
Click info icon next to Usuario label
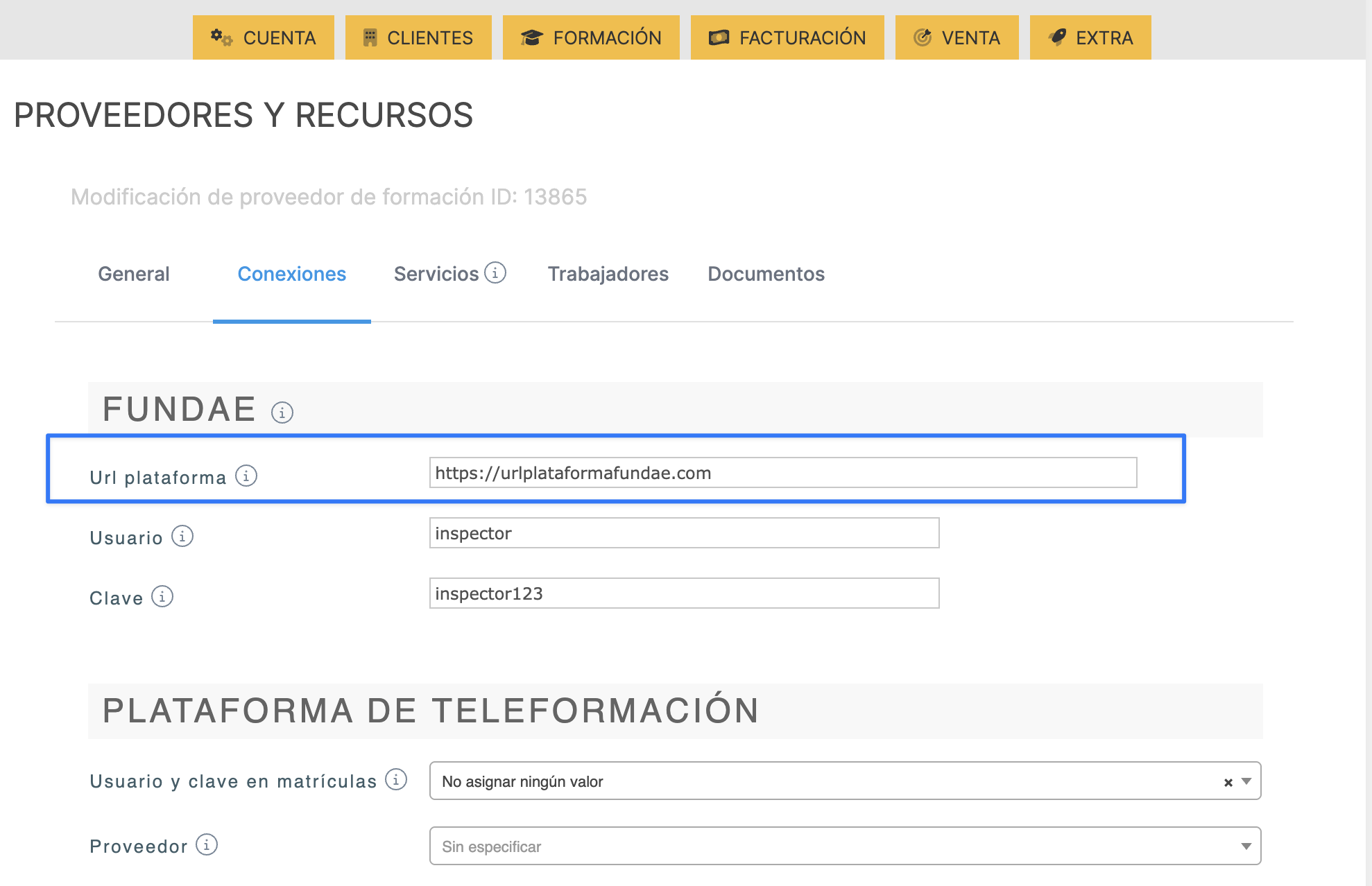pos(182,536)
